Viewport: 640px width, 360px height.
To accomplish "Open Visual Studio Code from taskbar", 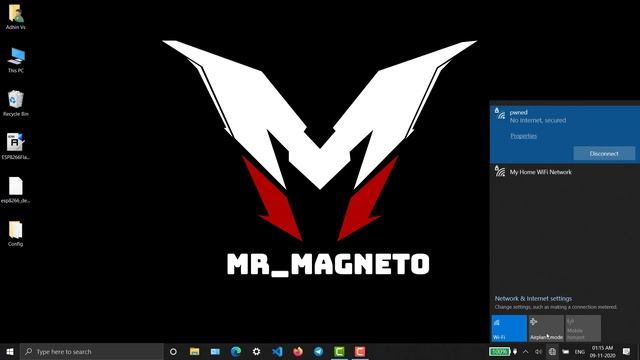I will pyautogui.click(x=277, y=351).
